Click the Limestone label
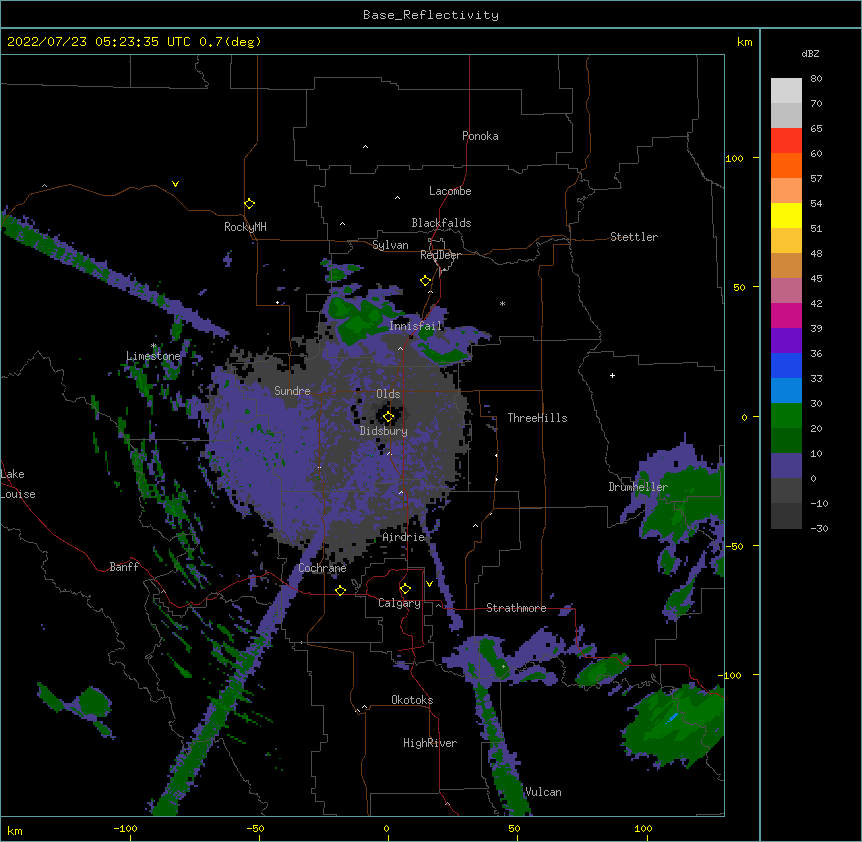 (x=153, y=356)
